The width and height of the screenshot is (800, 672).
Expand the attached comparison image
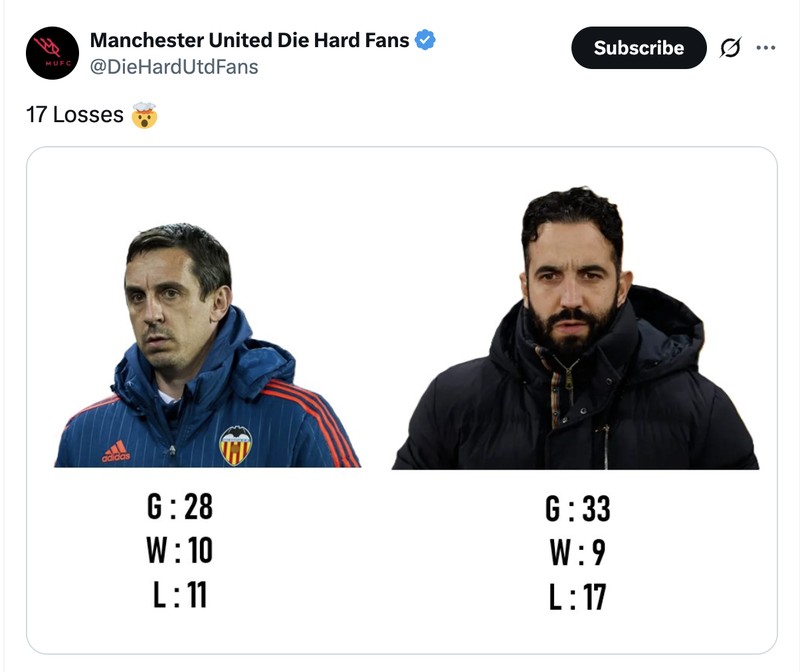click(x=400, y=400)
